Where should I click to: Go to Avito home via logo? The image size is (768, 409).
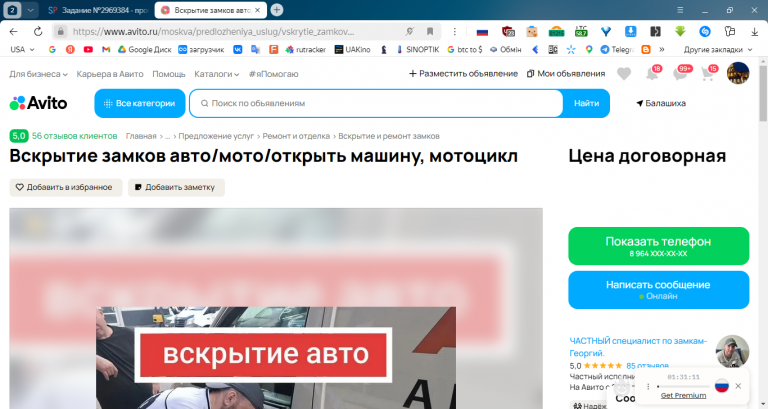[38, 103]
